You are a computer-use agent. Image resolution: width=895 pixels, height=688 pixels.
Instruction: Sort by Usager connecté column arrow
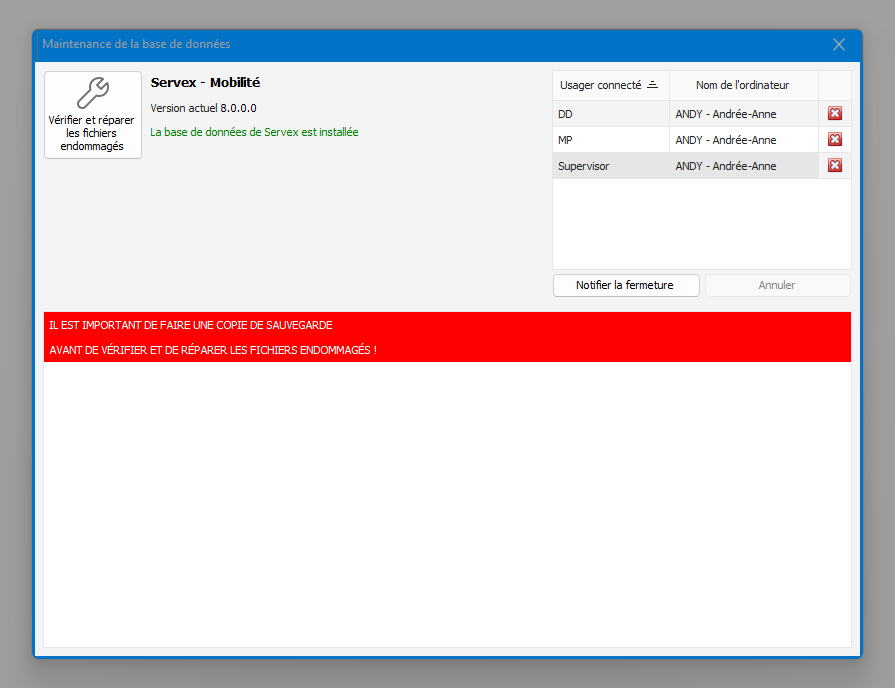[652, 86]
